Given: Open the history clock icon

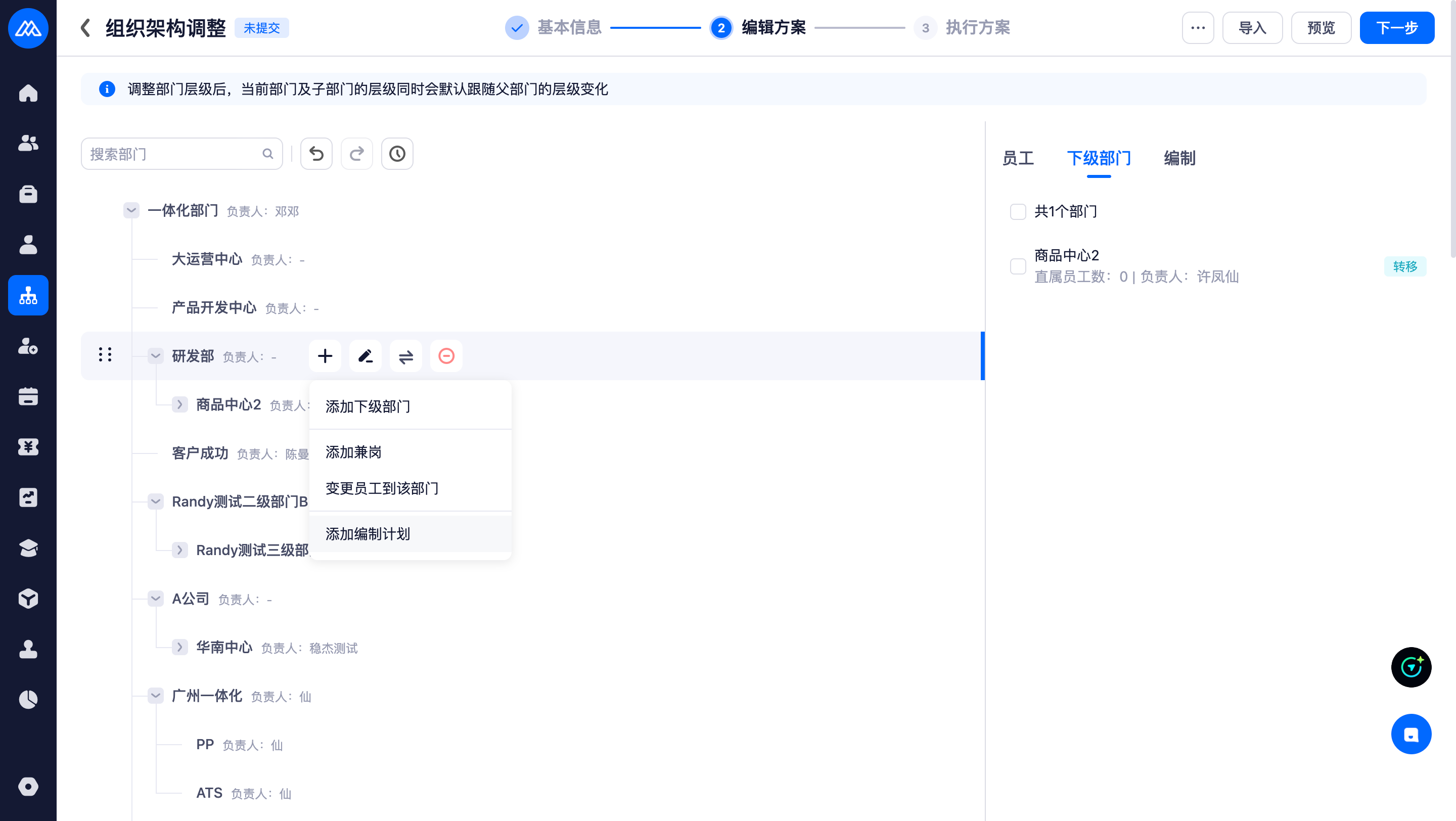Looking at the screenshot, I should tap(397, 154).
